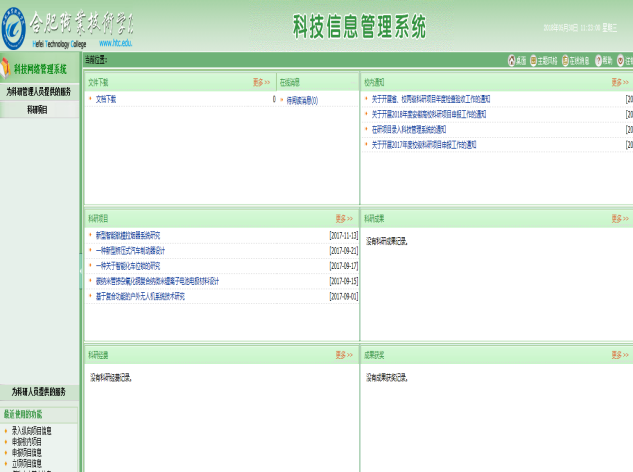Open 申报校内项目 in recent functions

pos(26,441)
